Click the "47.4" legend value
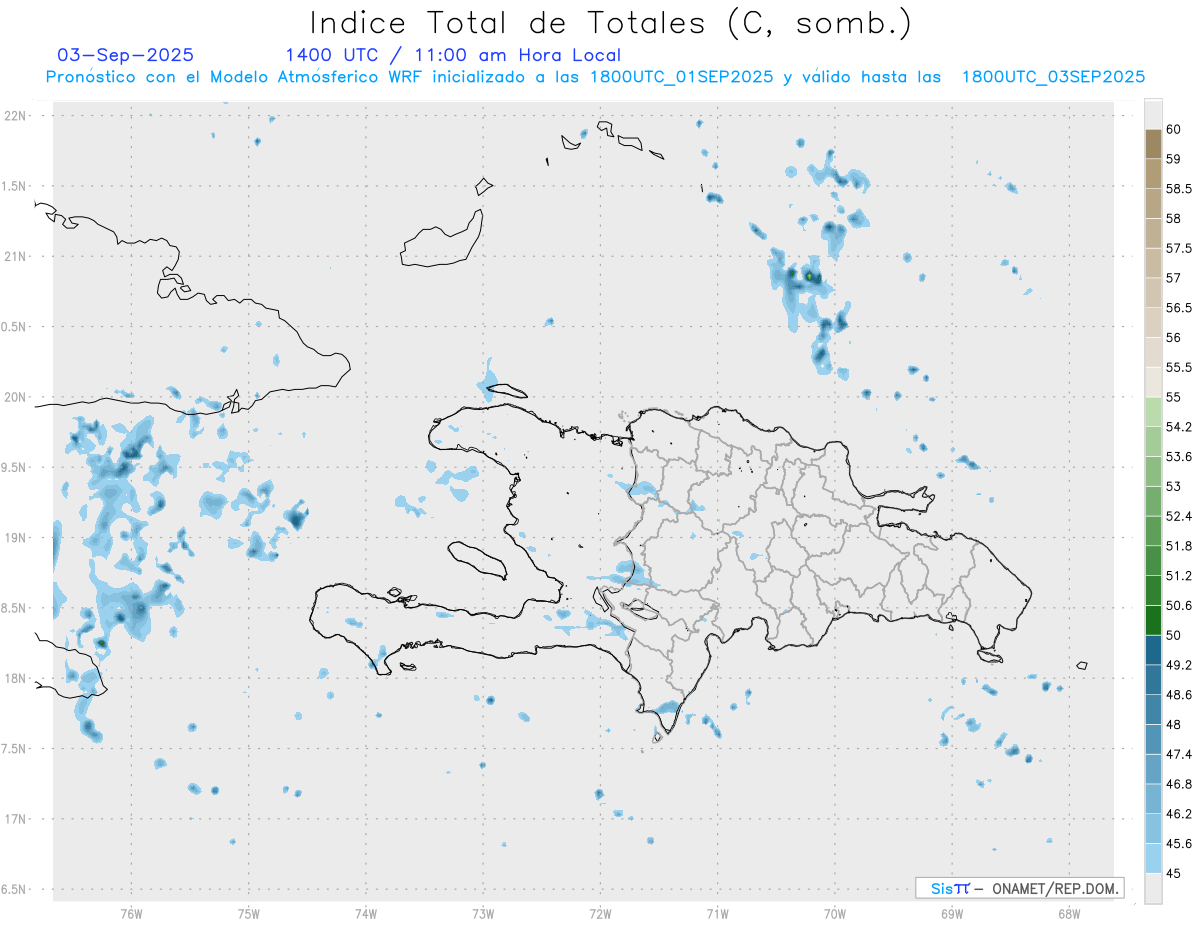 [1178, 754]
